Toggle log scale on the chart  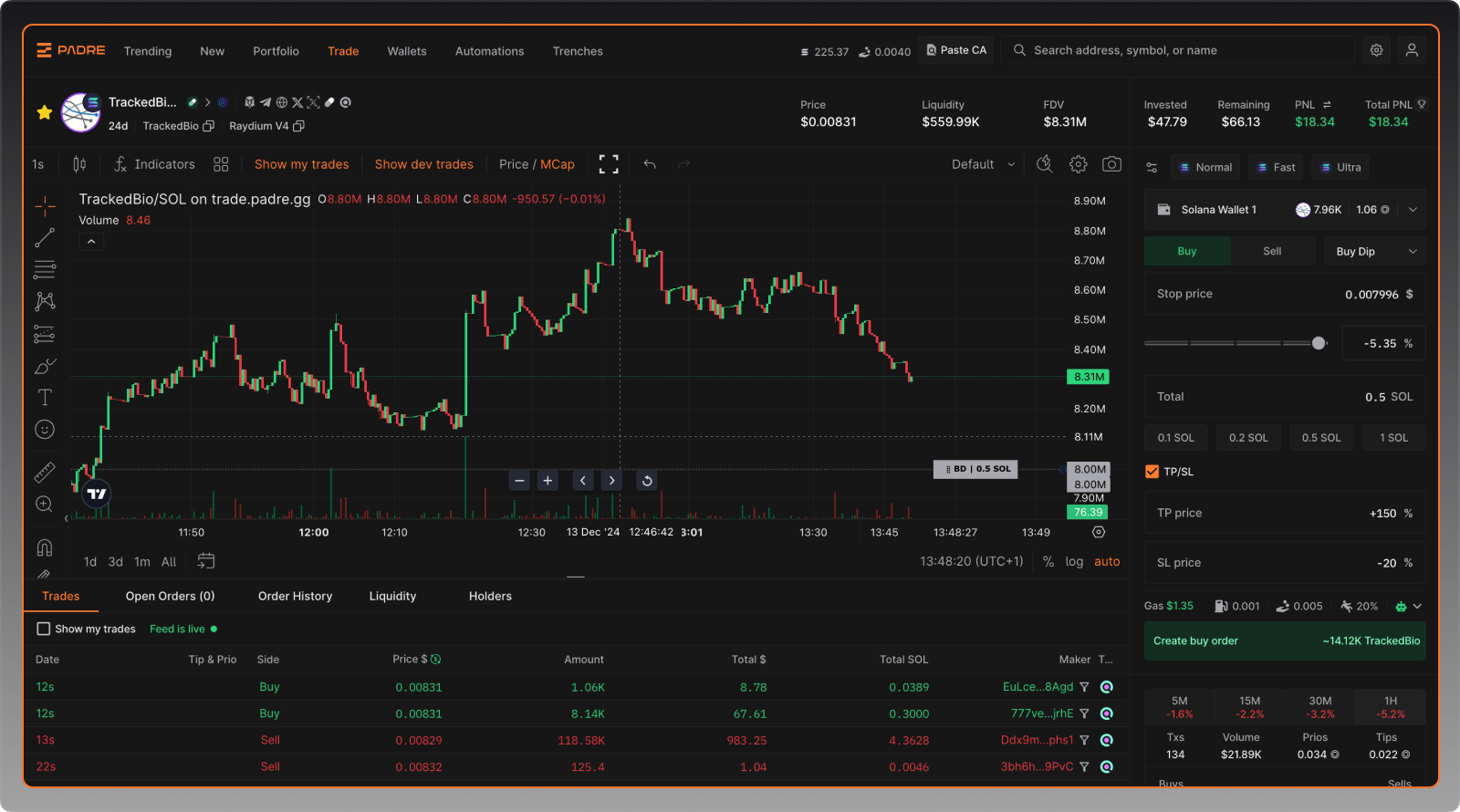(x=1074, y=562)
